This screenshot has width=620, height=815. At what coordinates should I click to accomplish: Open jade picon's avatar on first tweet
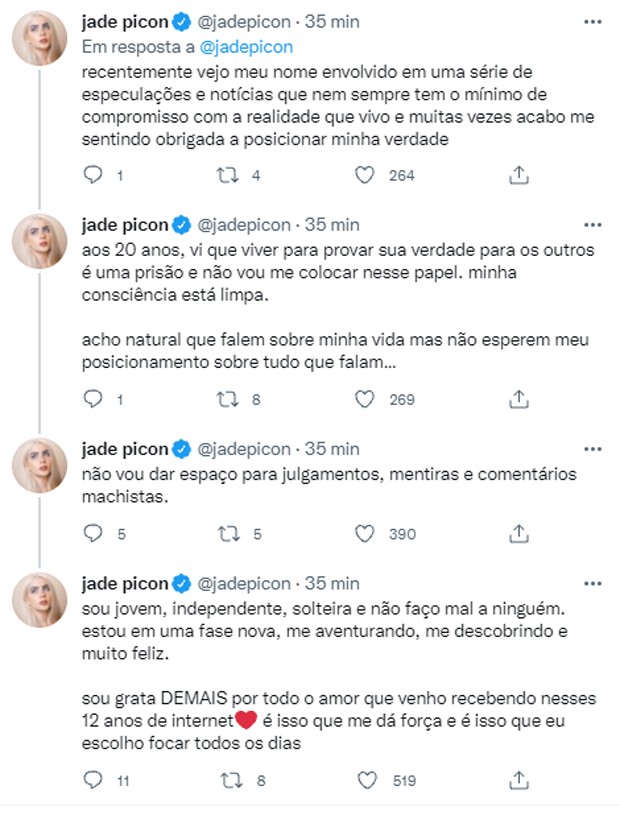[x=39, y=40]
